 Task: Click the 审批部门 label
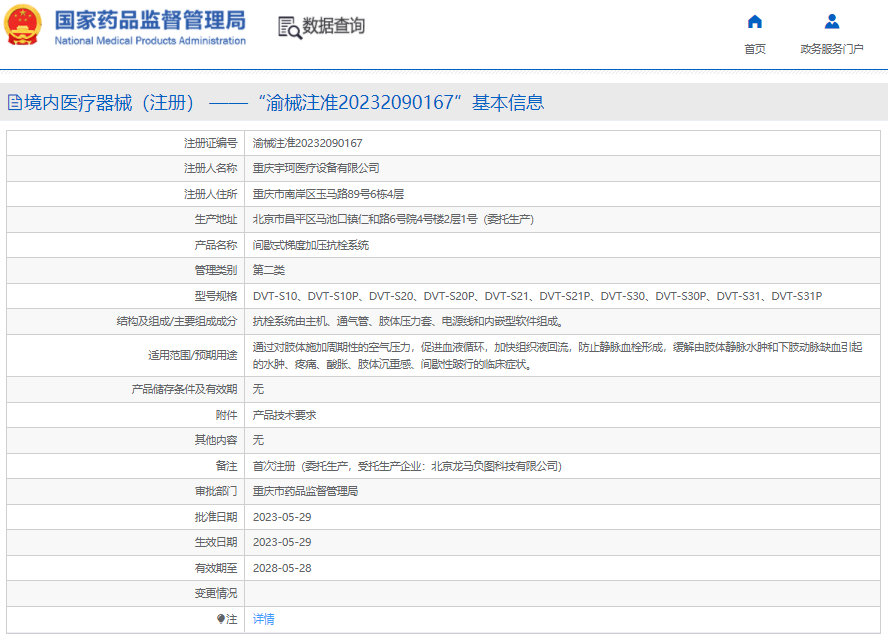coord(216,491)
